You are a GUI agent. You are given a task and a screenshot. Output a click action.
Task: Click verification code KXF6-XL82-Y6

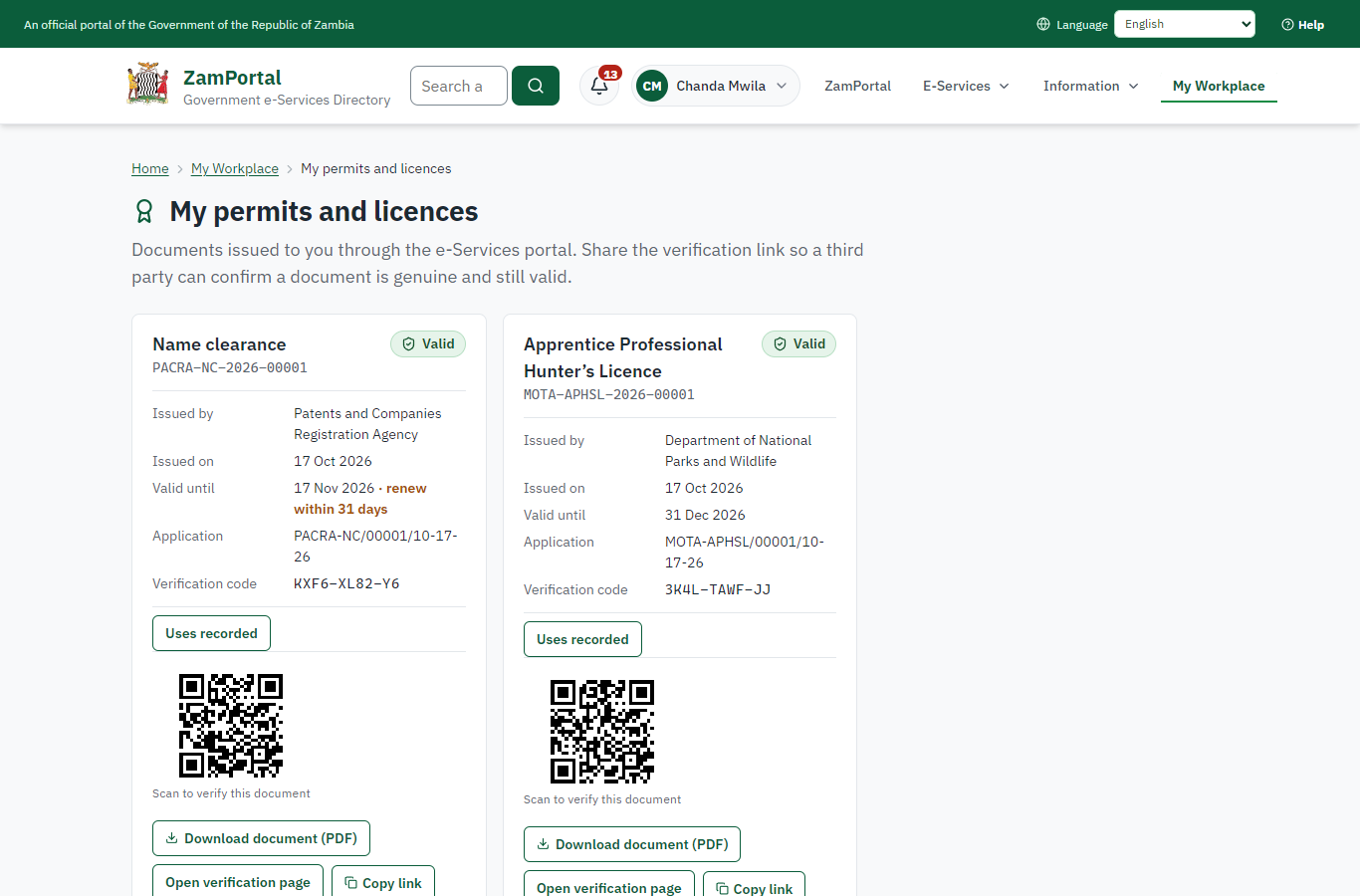pyautogui.click(x=346, y=583)
